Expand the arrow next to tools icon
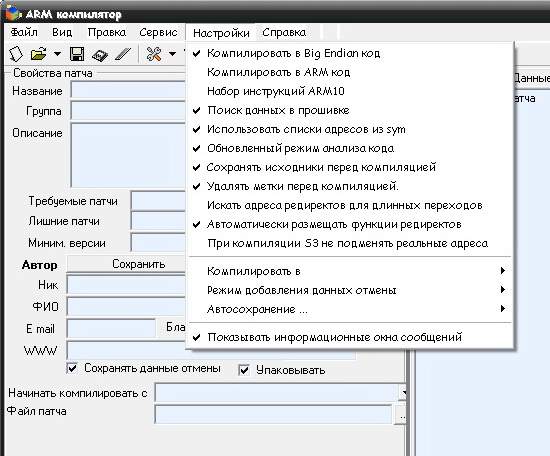 pos(172,54)
